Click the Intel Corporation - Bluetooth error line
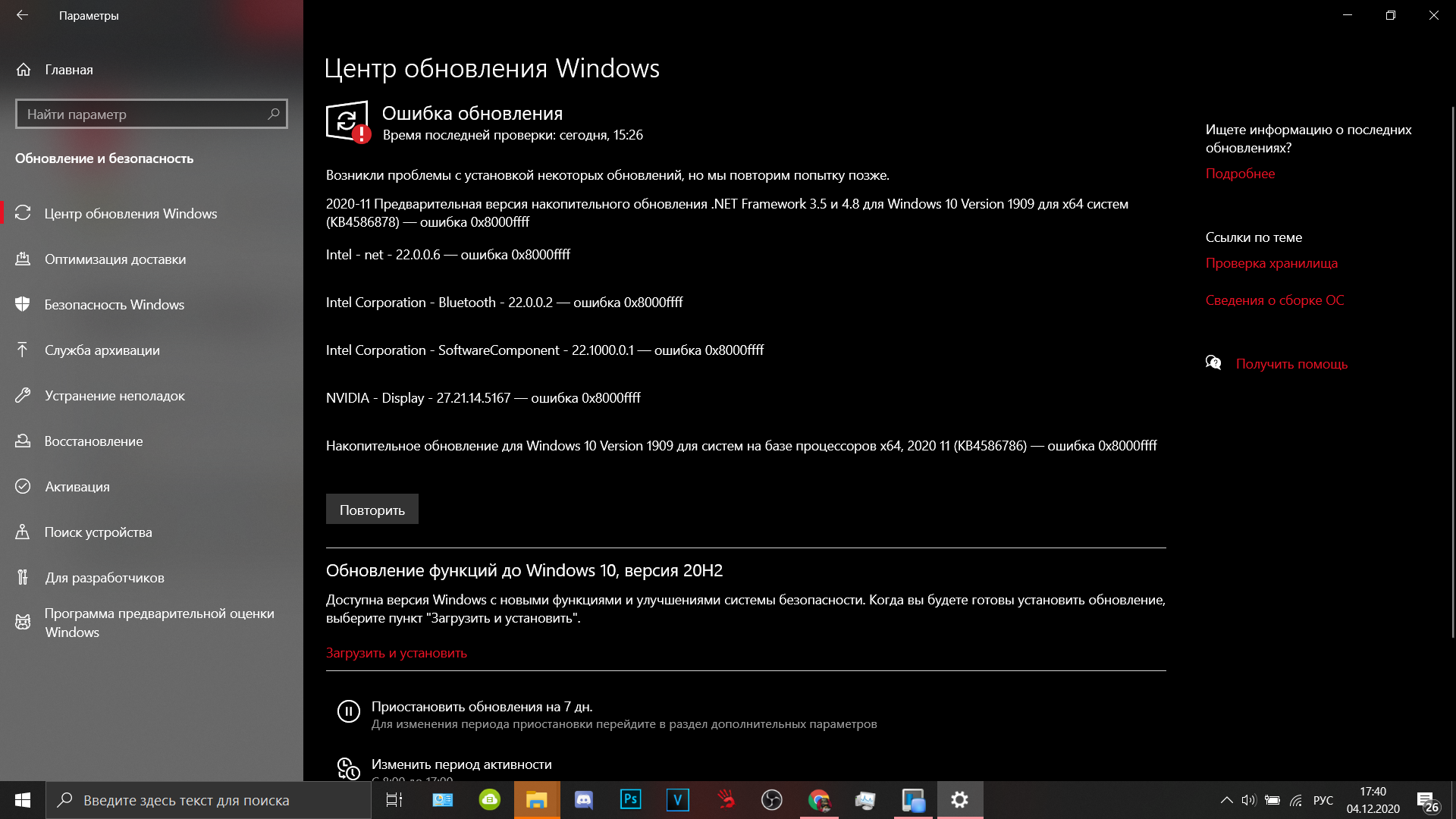1456x819 pixels. click(x=504, y=303)
